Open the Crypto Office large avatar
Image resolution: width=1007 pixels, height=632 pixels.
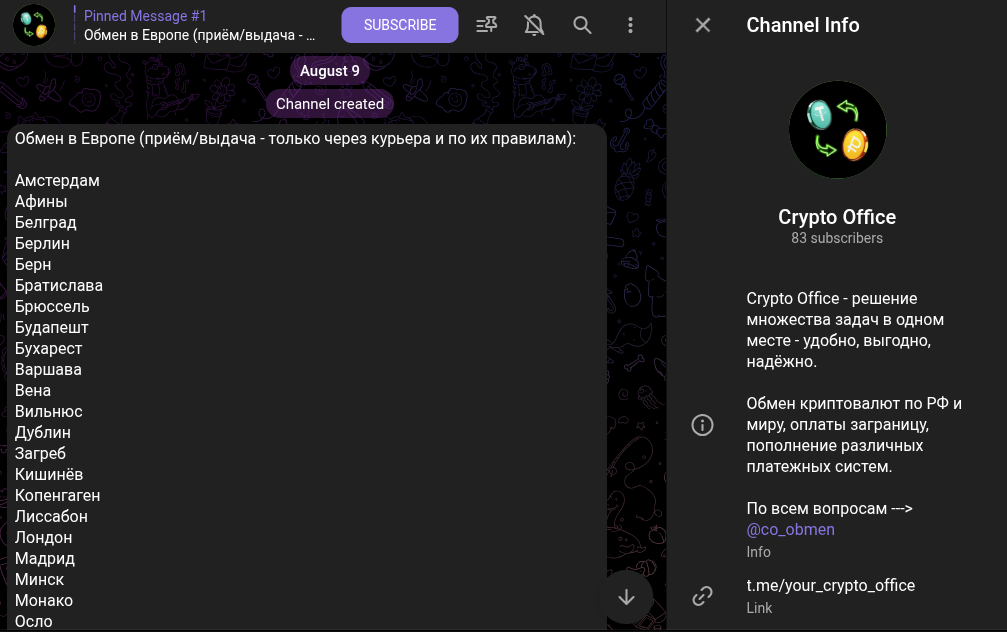837,130
